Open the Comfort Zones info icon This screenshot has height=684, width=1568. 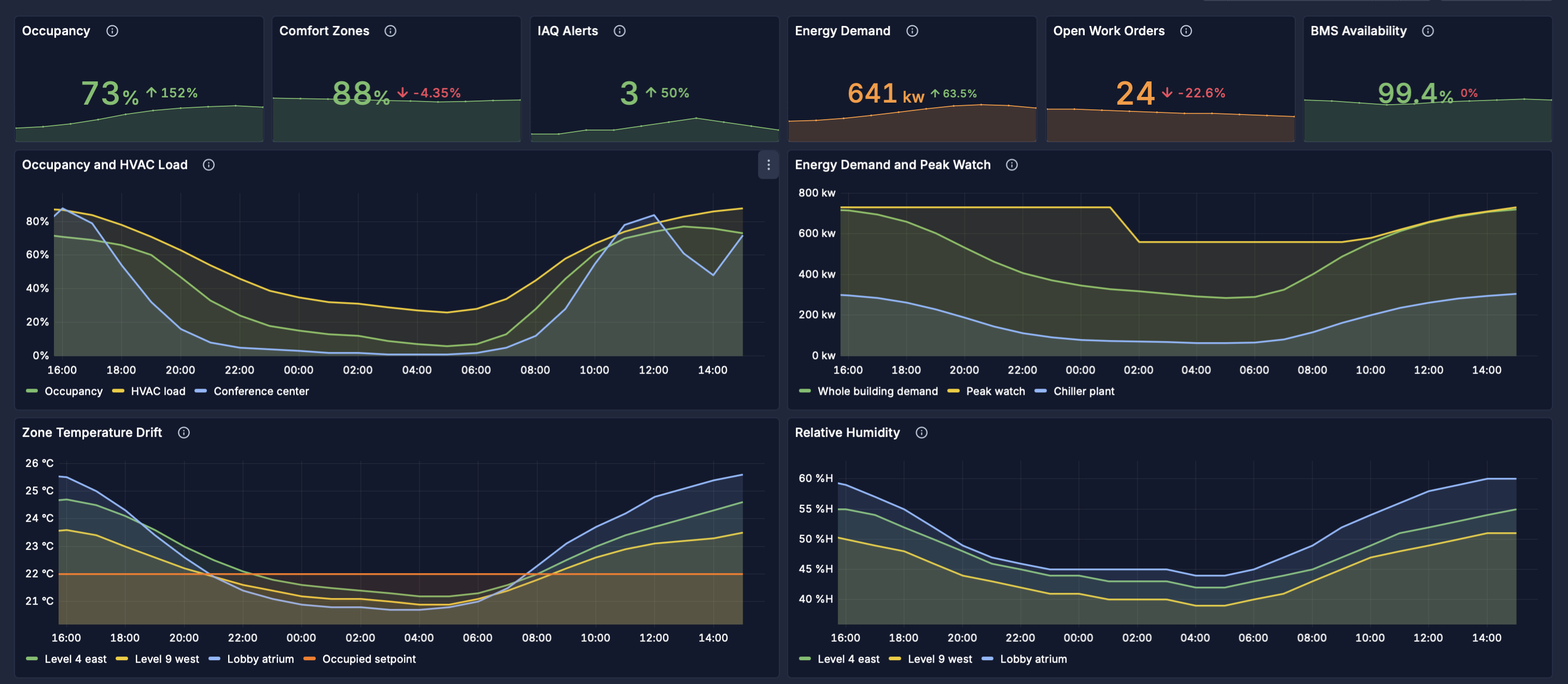tap(391, 31)
